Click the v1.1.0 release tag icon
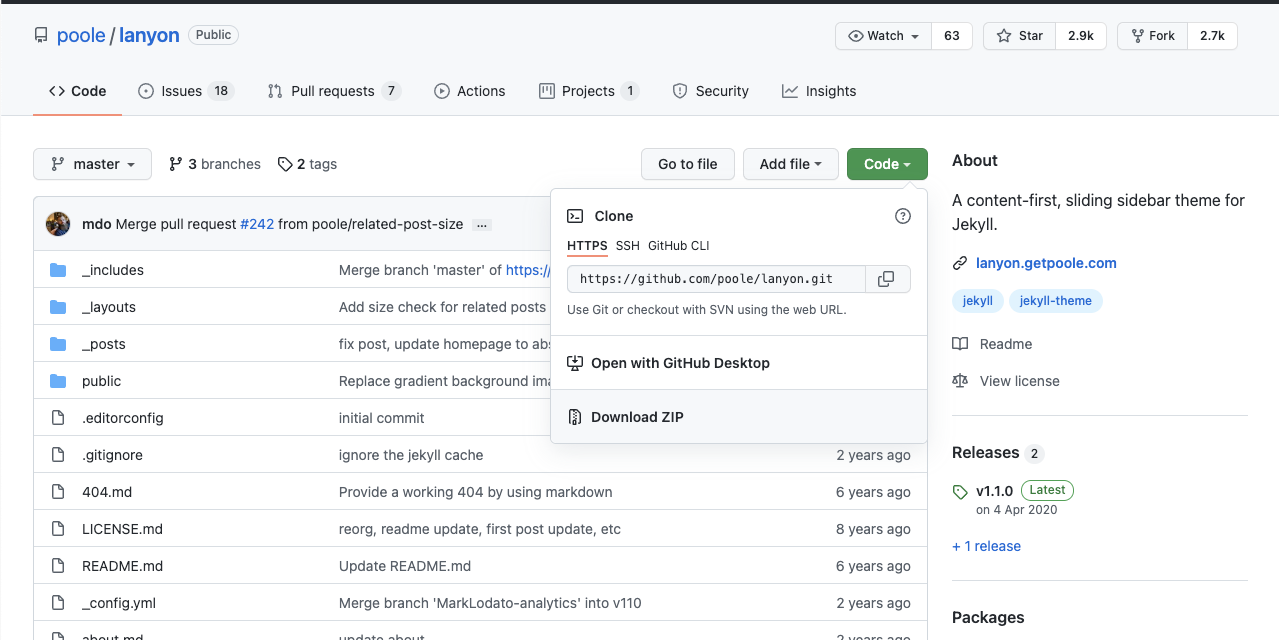The image size is (1279, 640). pyautogui.click(x=960, y=492)
